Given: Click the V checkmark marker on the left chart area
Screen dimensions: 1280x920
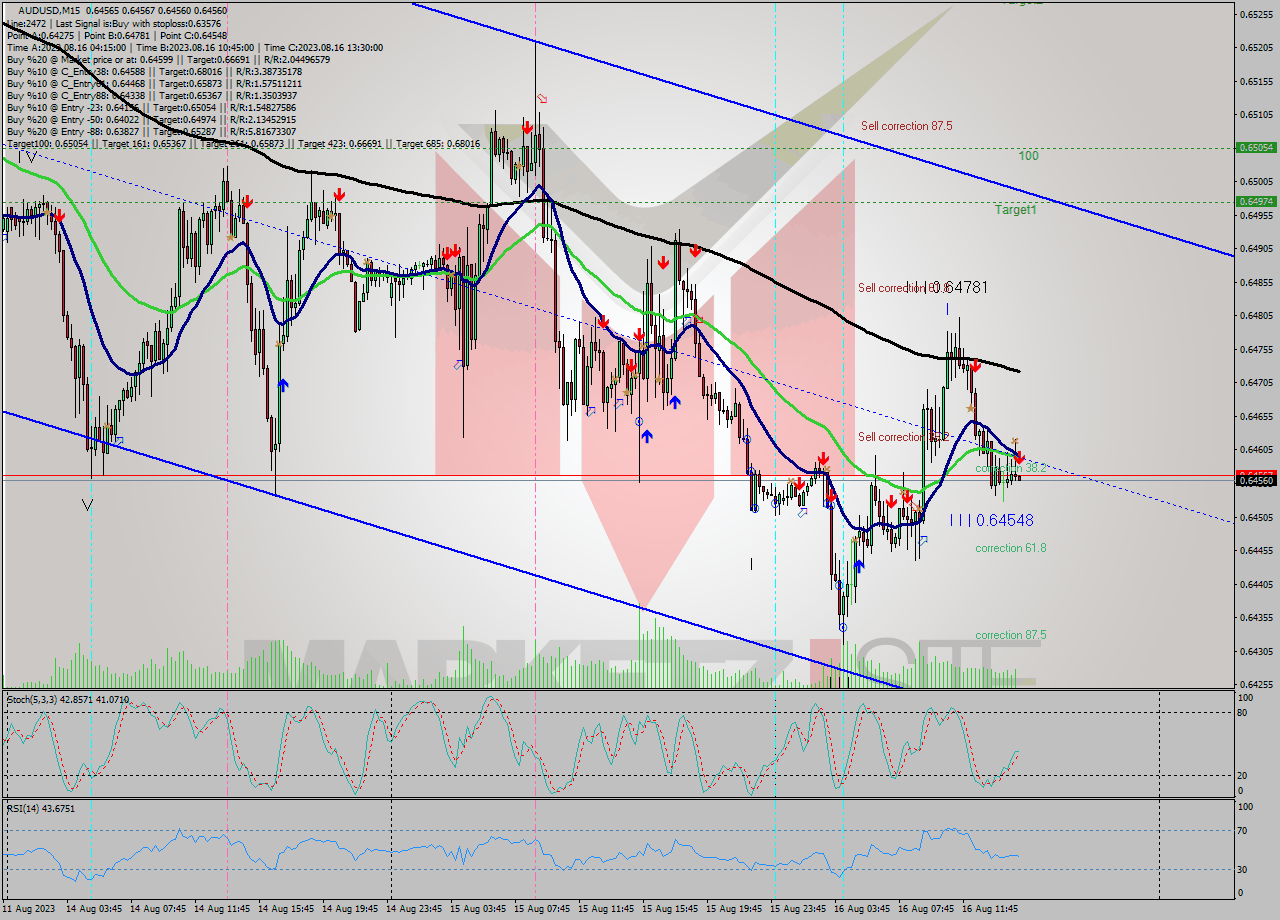Looking at the screenshot, I should (88, 505).
